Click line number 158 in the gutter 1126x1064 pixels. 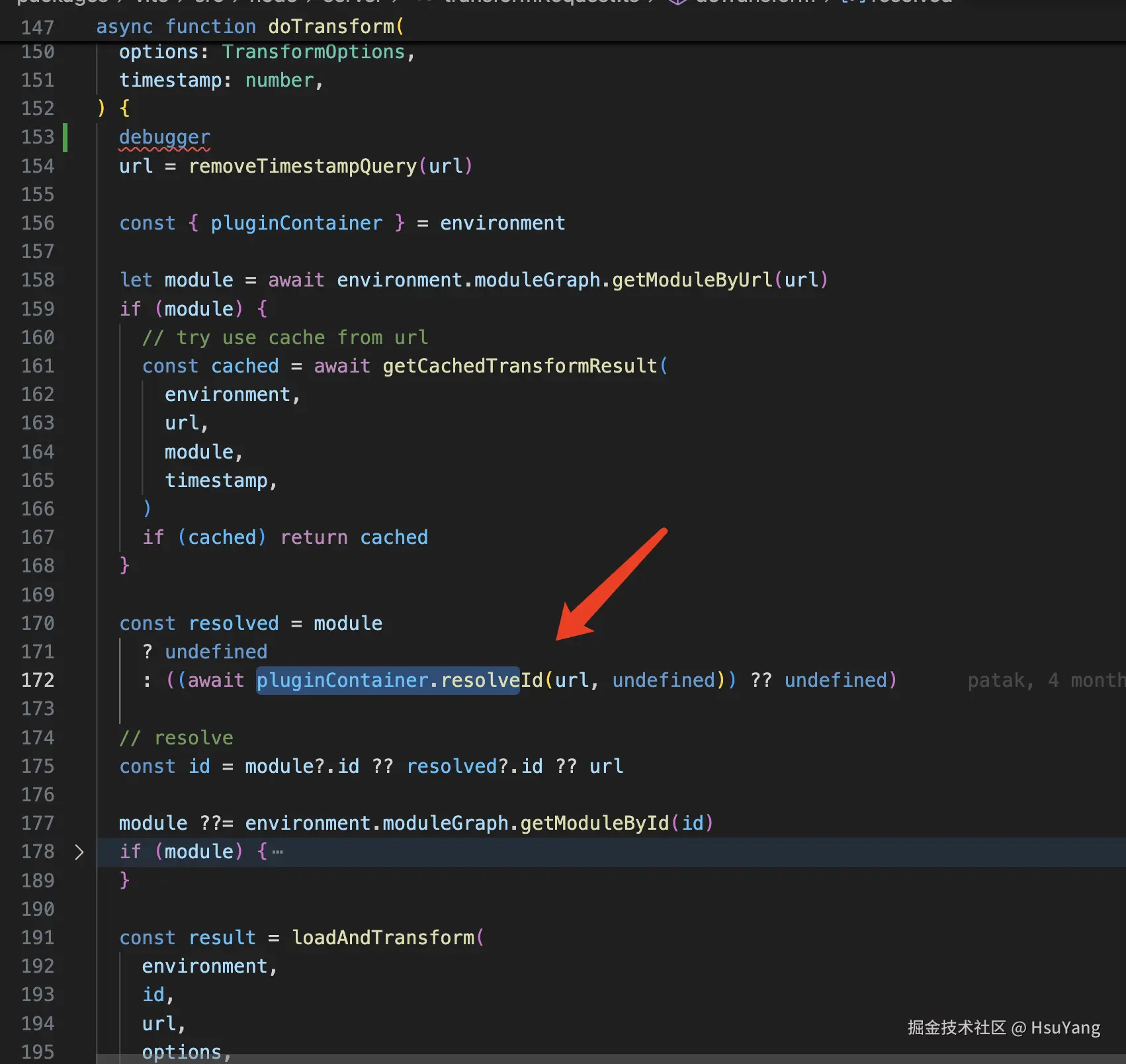[38, 280]
